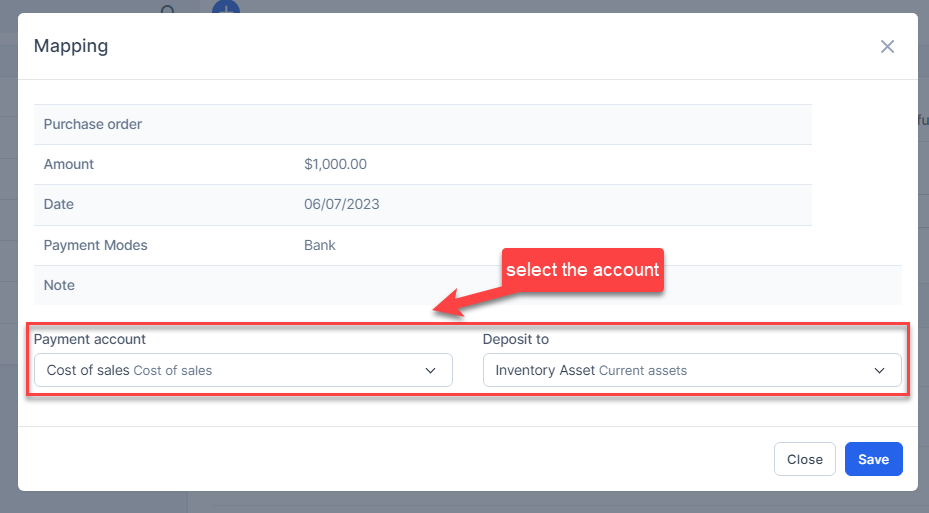
Task: Save the mapping
Action: pos(873,459)
